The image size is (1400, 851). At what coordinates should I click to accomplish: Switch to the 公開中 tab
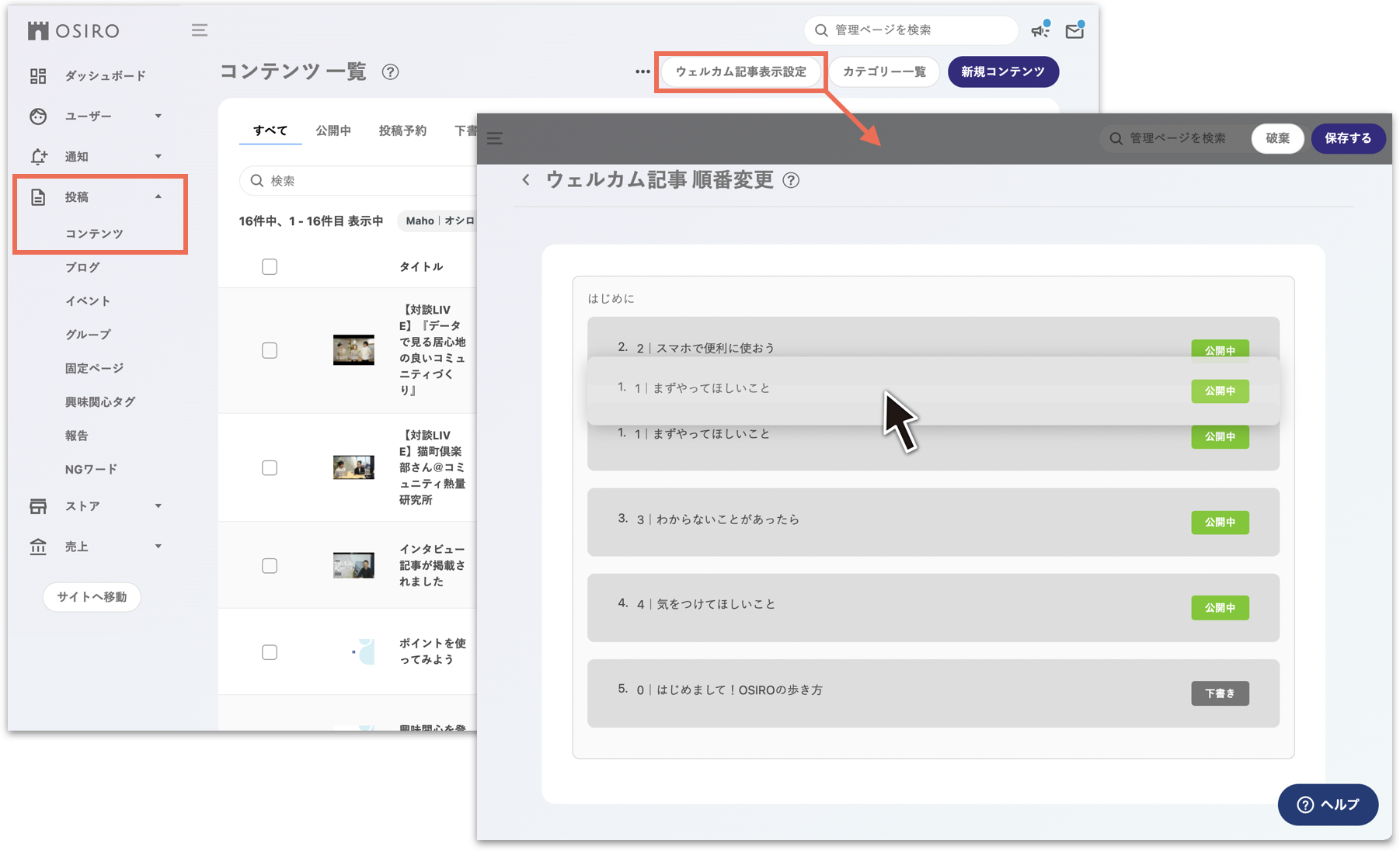333,130
